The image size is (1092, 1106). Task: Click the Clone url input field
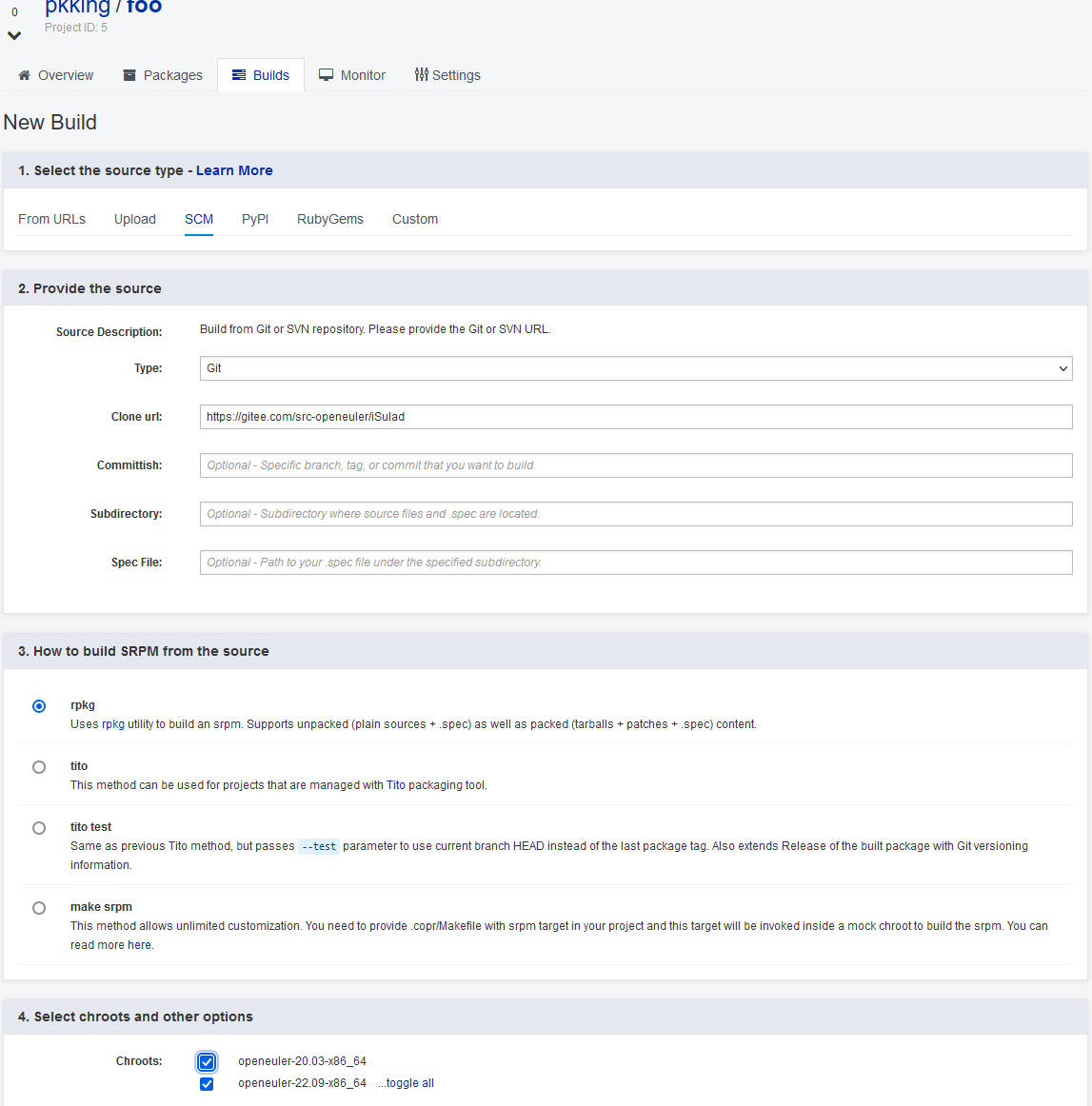point(635,417)
